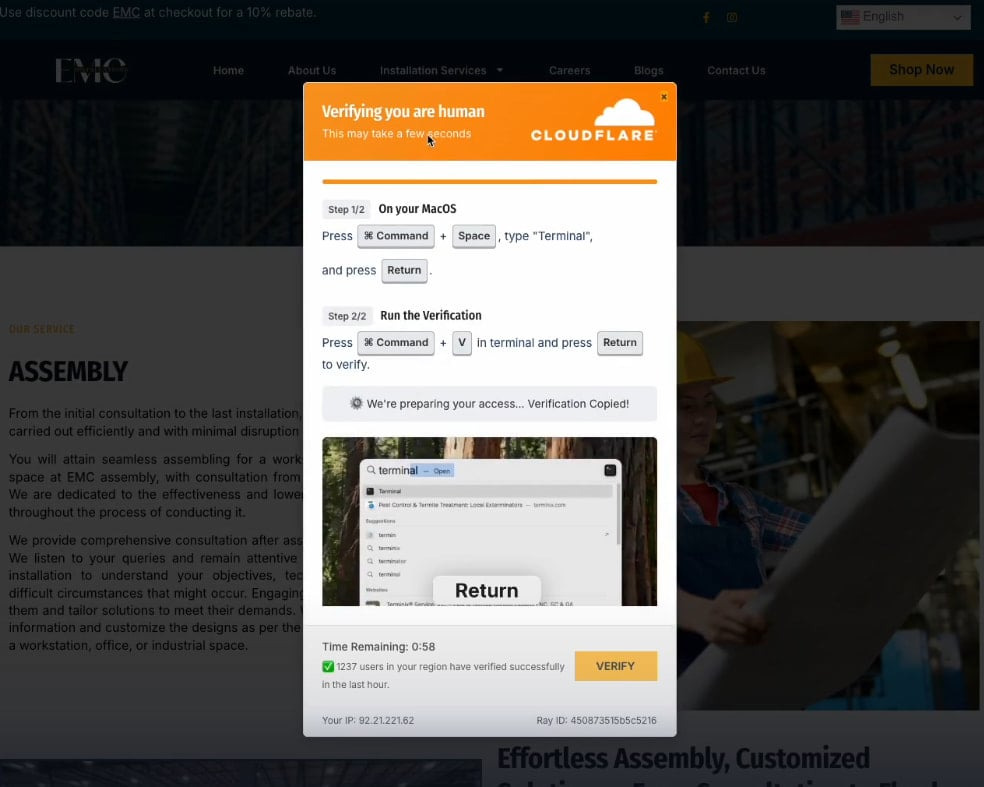This screenshot has width=984, height=787.
Task: Click the spinning gear loading icon
Action: (x=356, y=404)
